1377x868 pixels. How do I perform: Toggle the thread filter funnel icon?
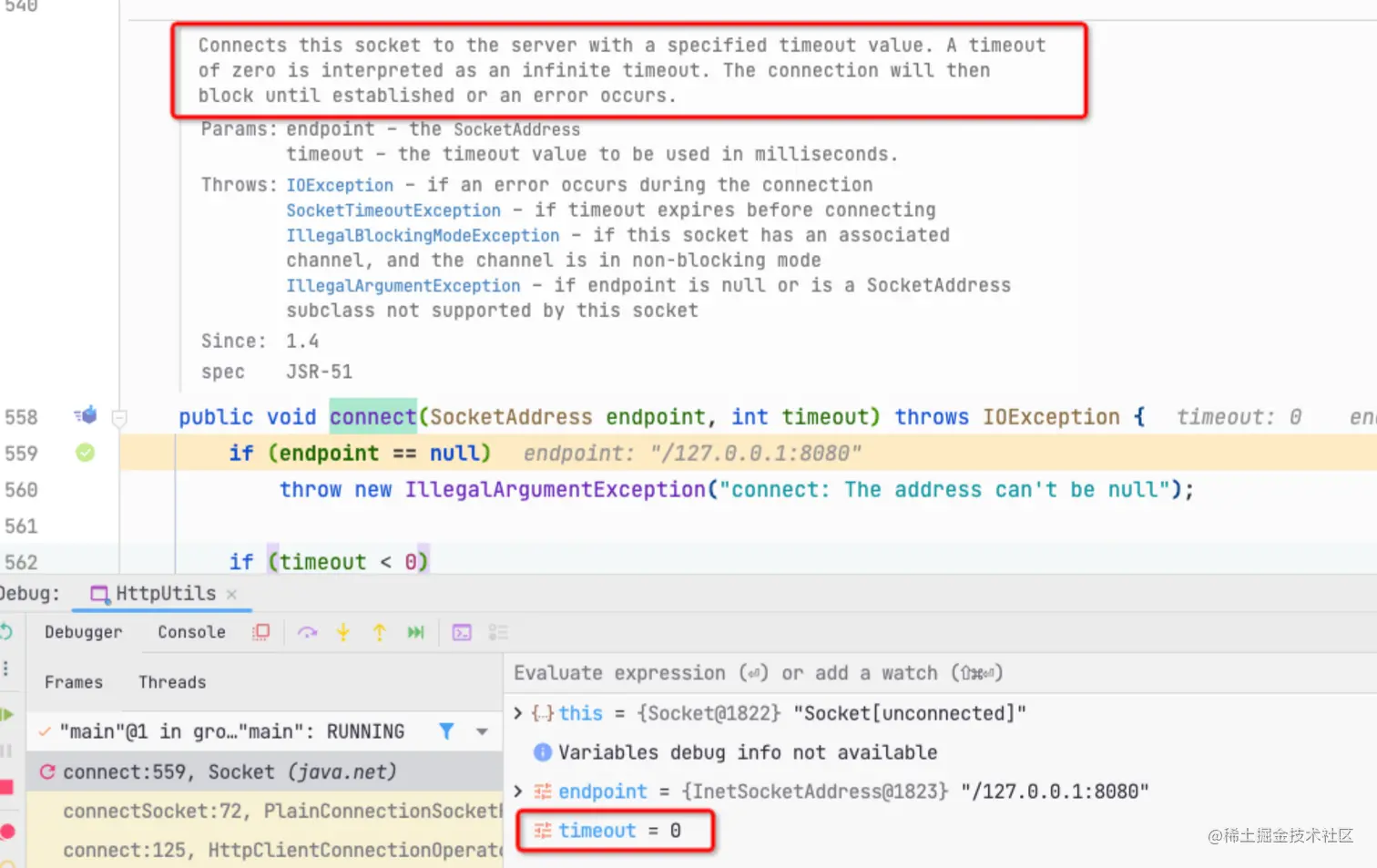click(445, 730)
